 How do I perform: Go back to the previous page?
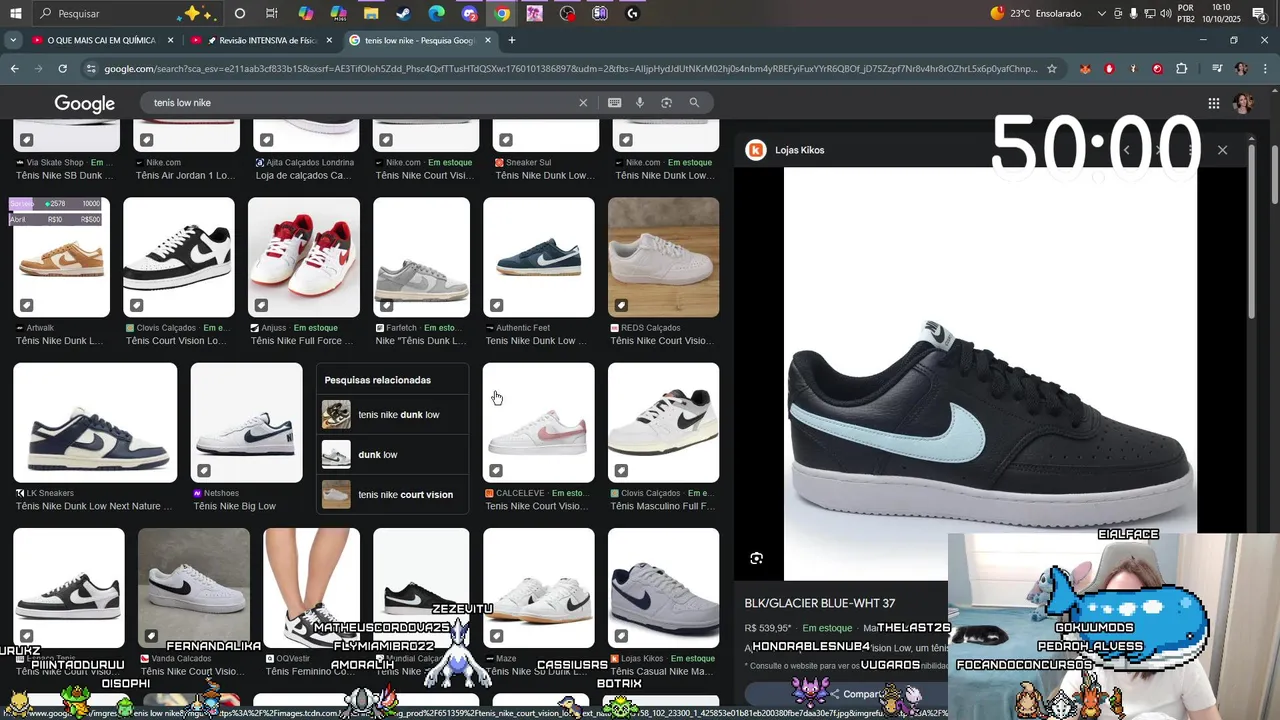click(14, 69)
